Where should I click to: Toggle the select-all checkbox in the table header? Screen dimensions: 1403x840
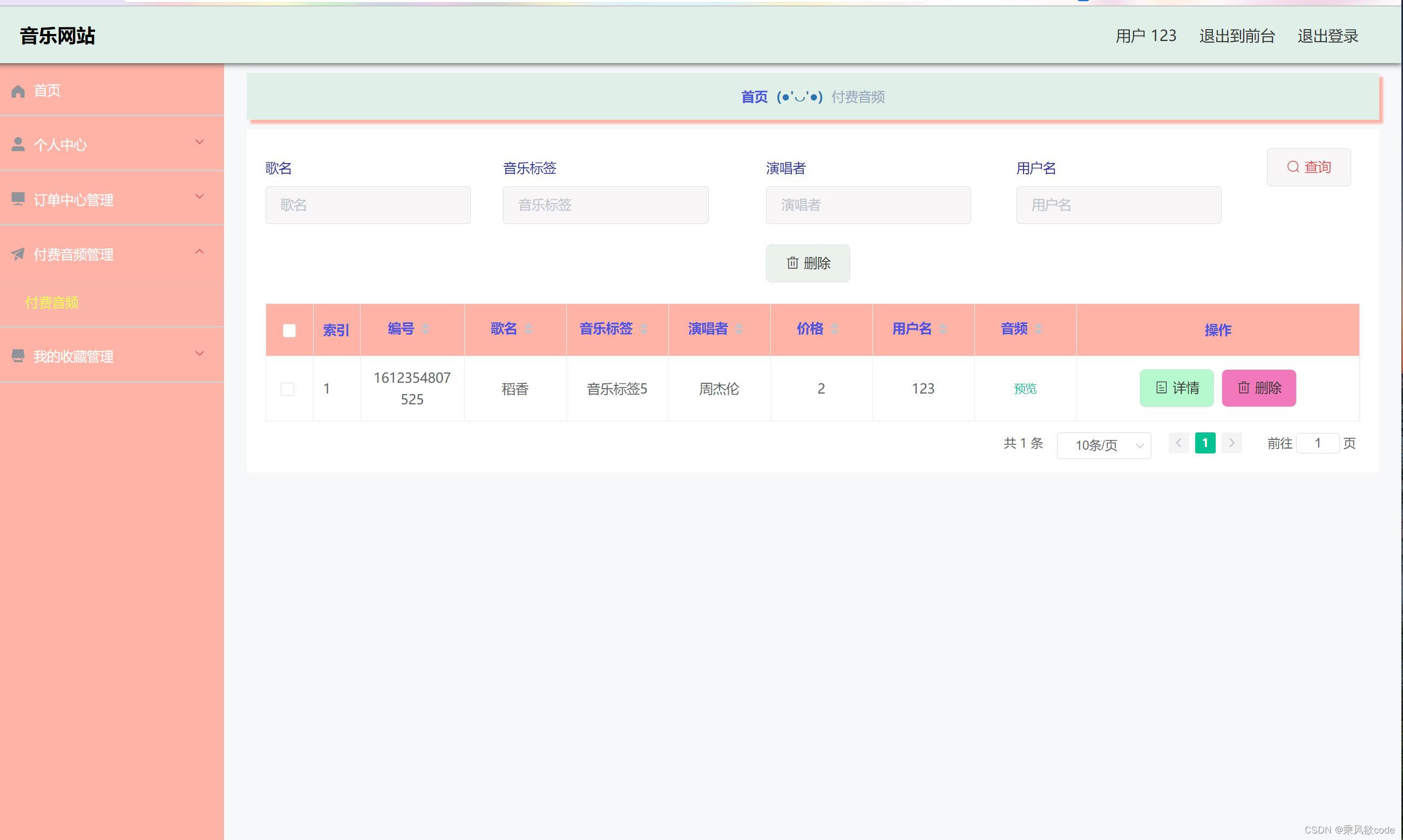pos(289,330)
